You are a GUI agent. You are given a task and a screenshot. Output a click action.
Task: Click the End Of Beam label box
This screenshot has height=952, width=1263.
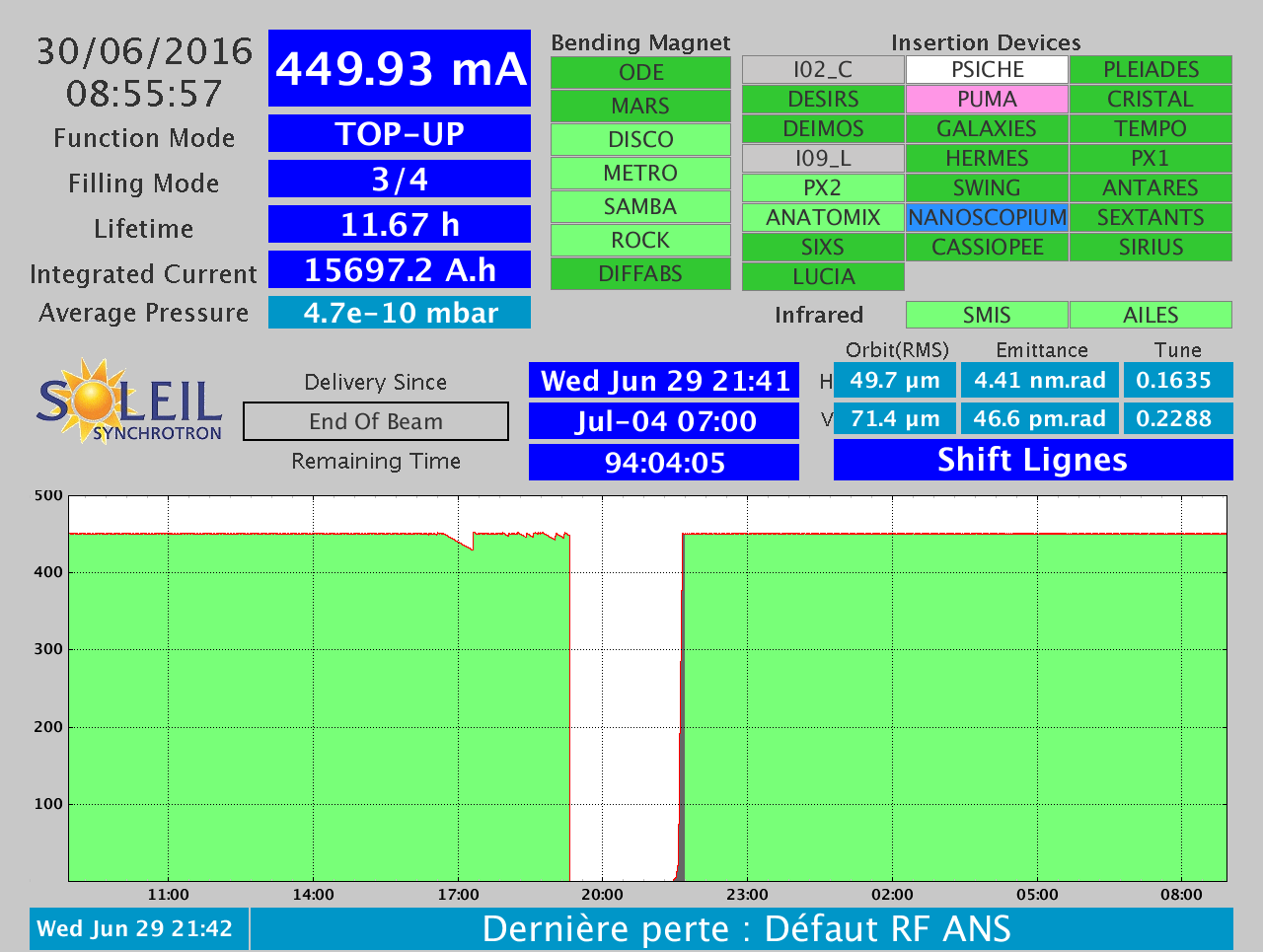[x=376, y=421]
